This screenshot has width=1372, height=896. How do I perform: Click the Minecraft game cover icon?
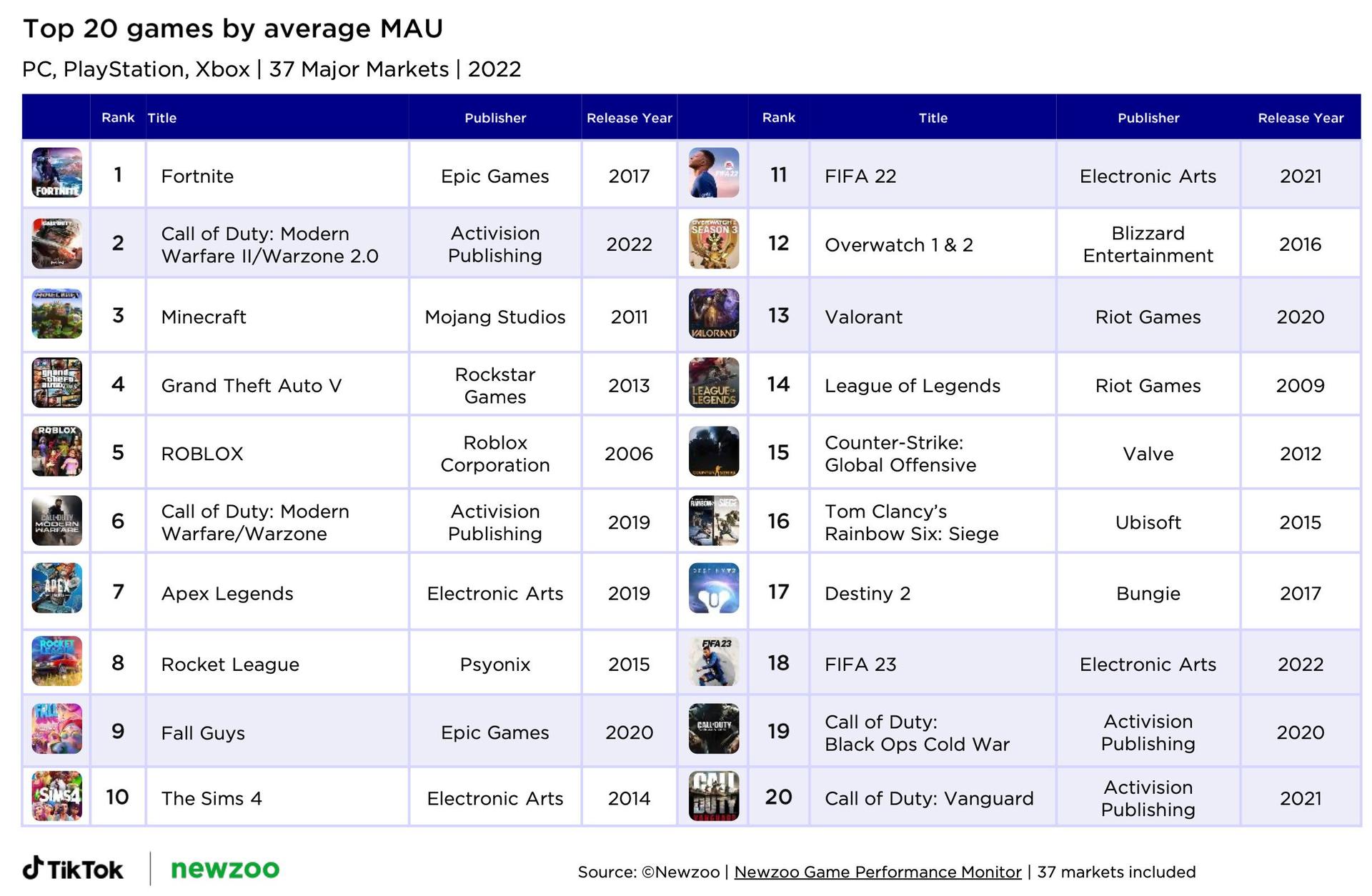click(56, 314)
